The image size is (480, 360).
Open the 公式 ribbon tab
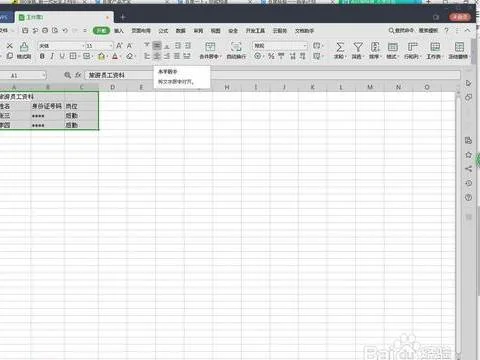[163, 31]
